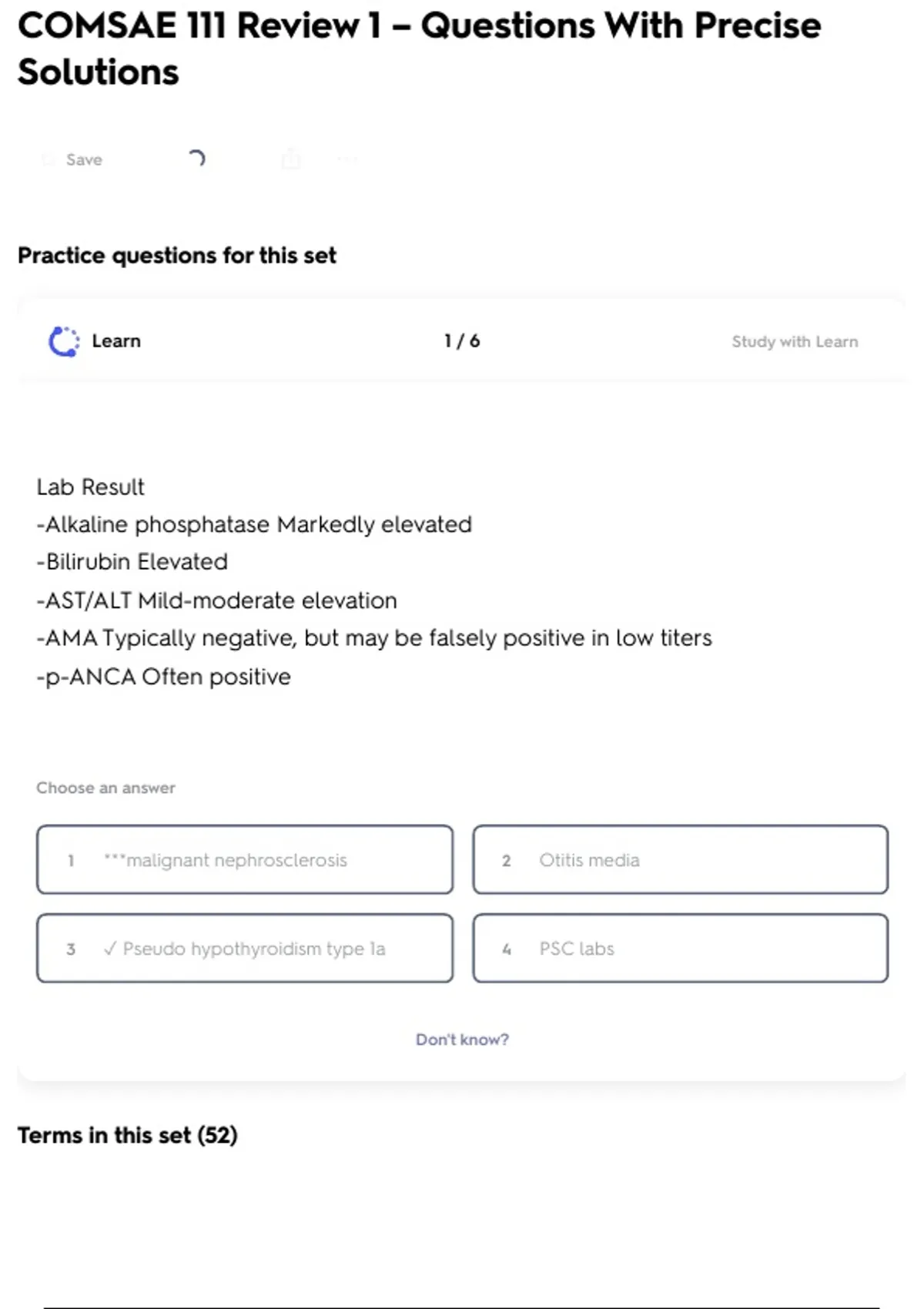
Task: Click the Learn mode circular icon
Action: pyautogui.click(x=64, y=341)
